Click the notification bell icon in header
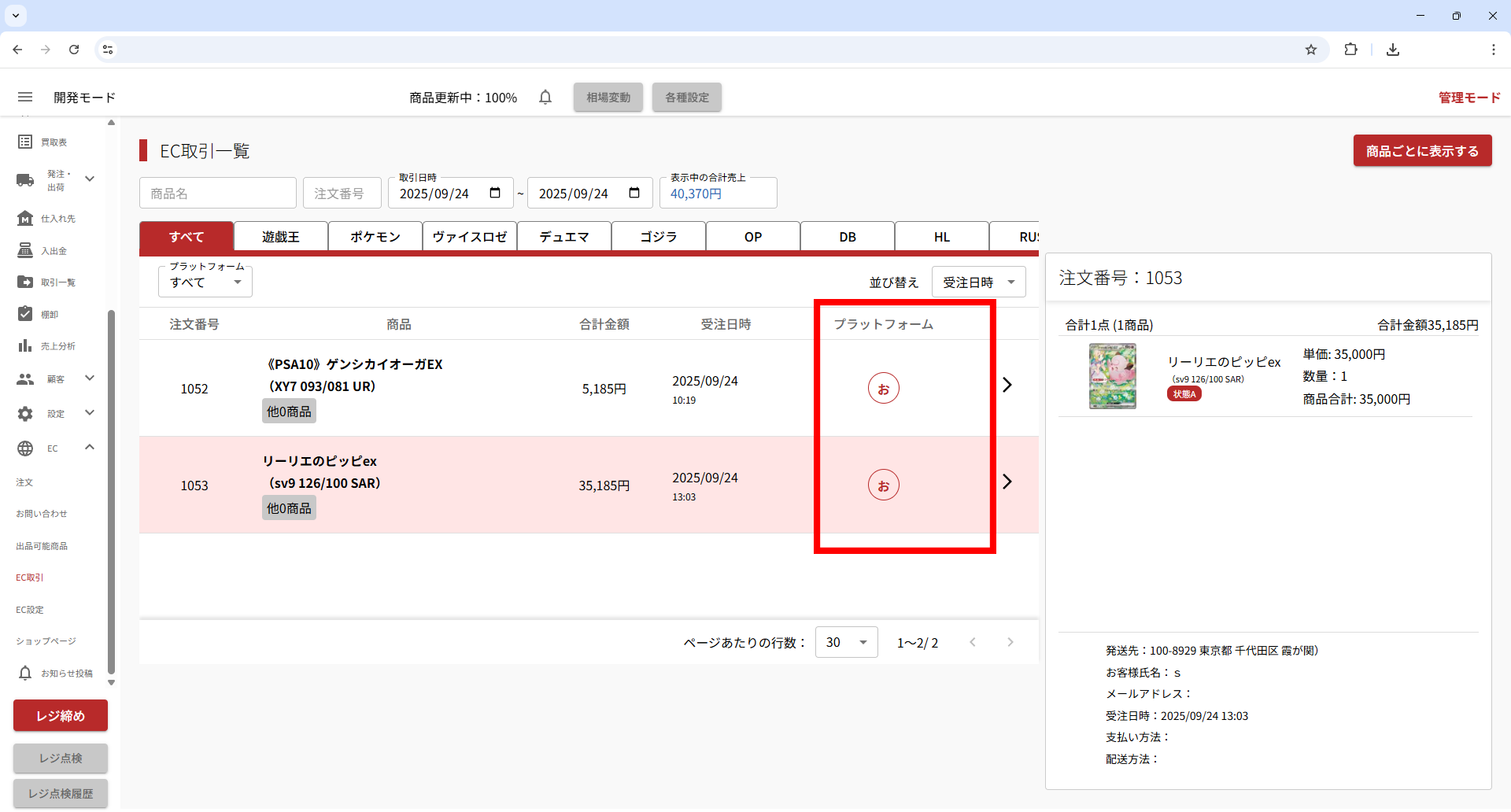 tap(545, 97)
